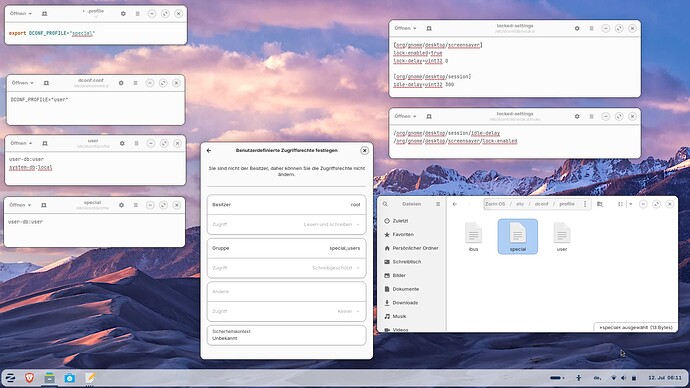
Task: Toggle the grid/list view icon in Dateien
Action: pos(620,204)
